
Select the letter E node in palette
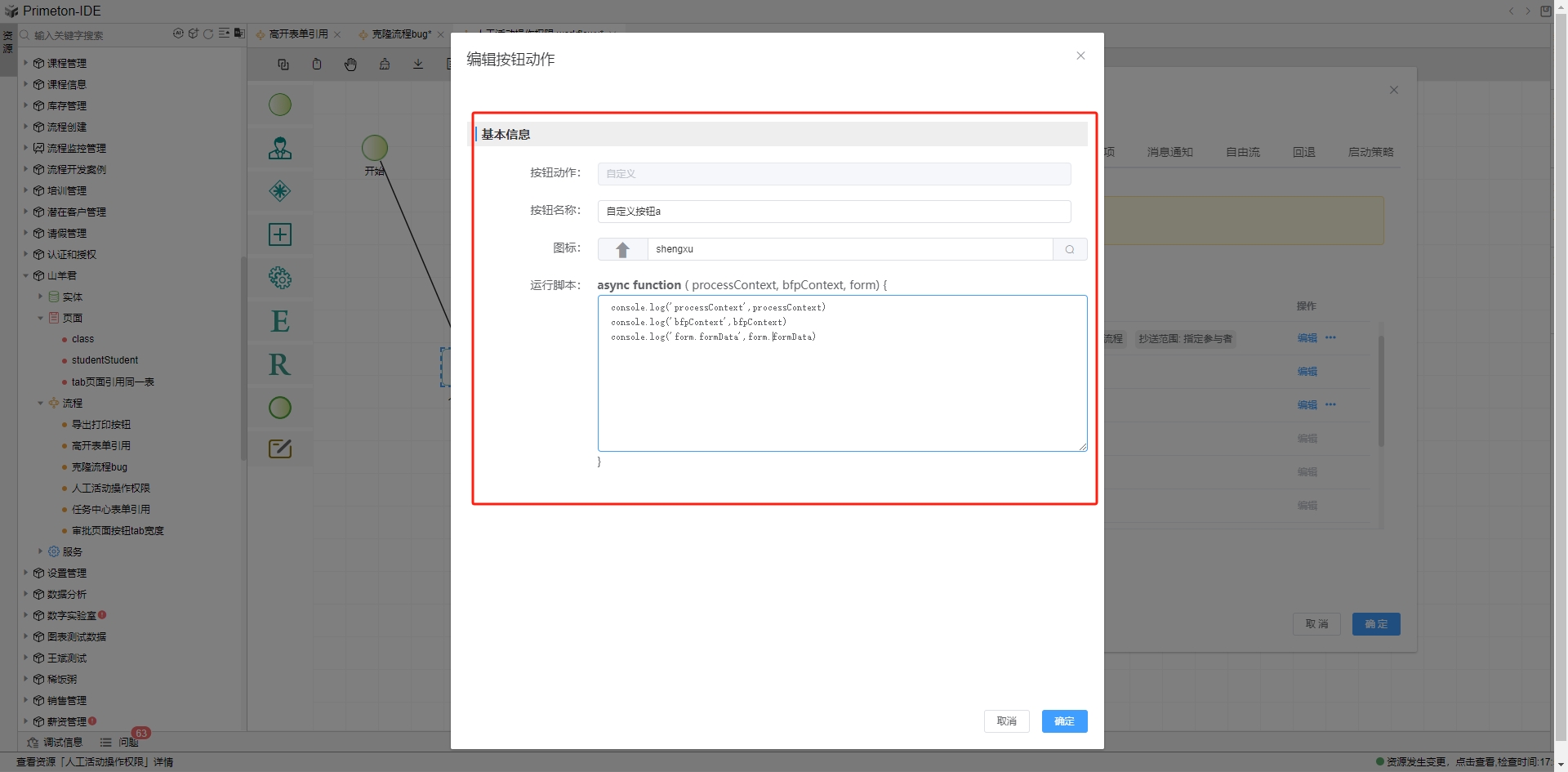click(280, 321)
